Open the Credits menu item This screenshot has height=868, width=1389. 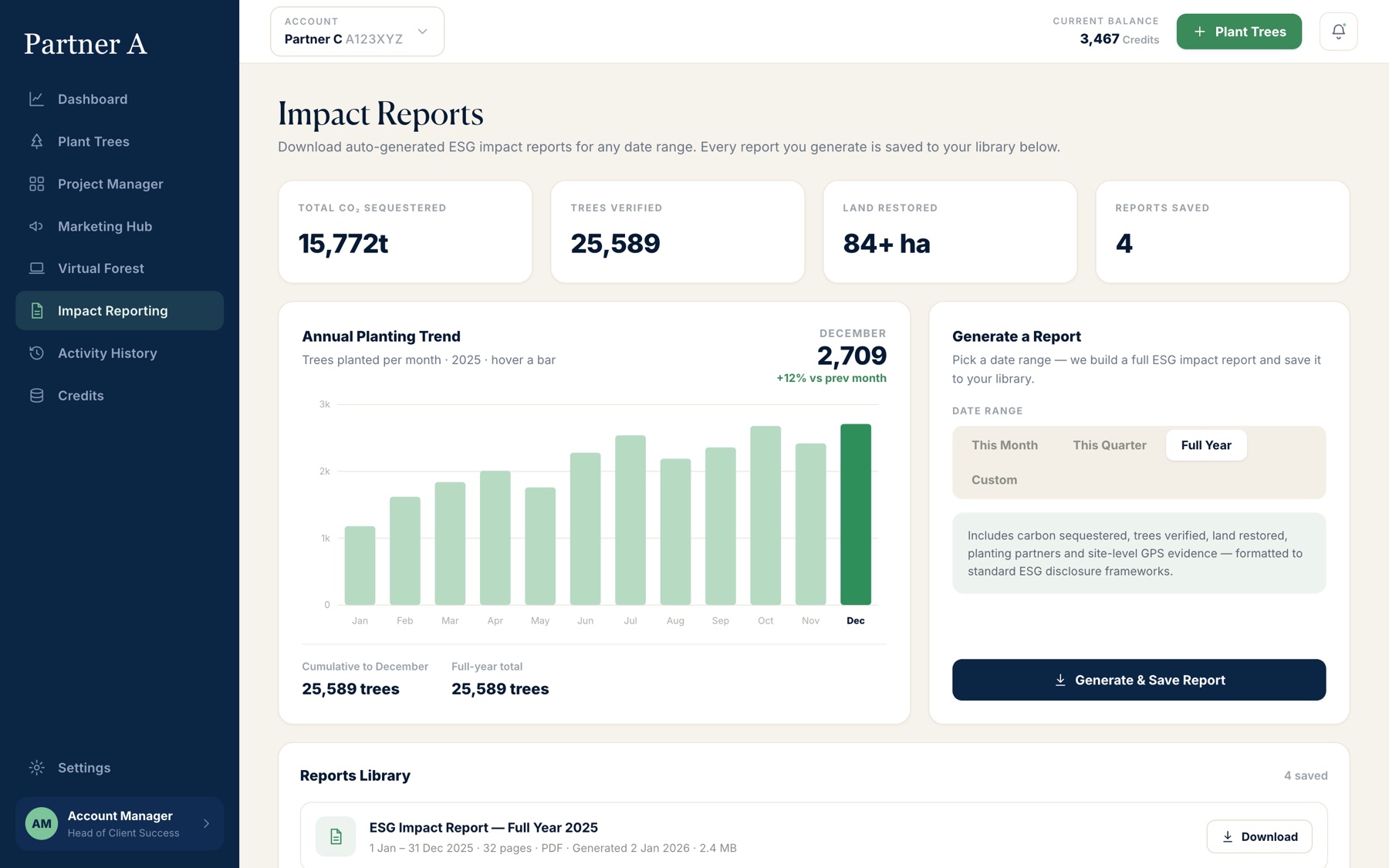[x=120, y=396]
